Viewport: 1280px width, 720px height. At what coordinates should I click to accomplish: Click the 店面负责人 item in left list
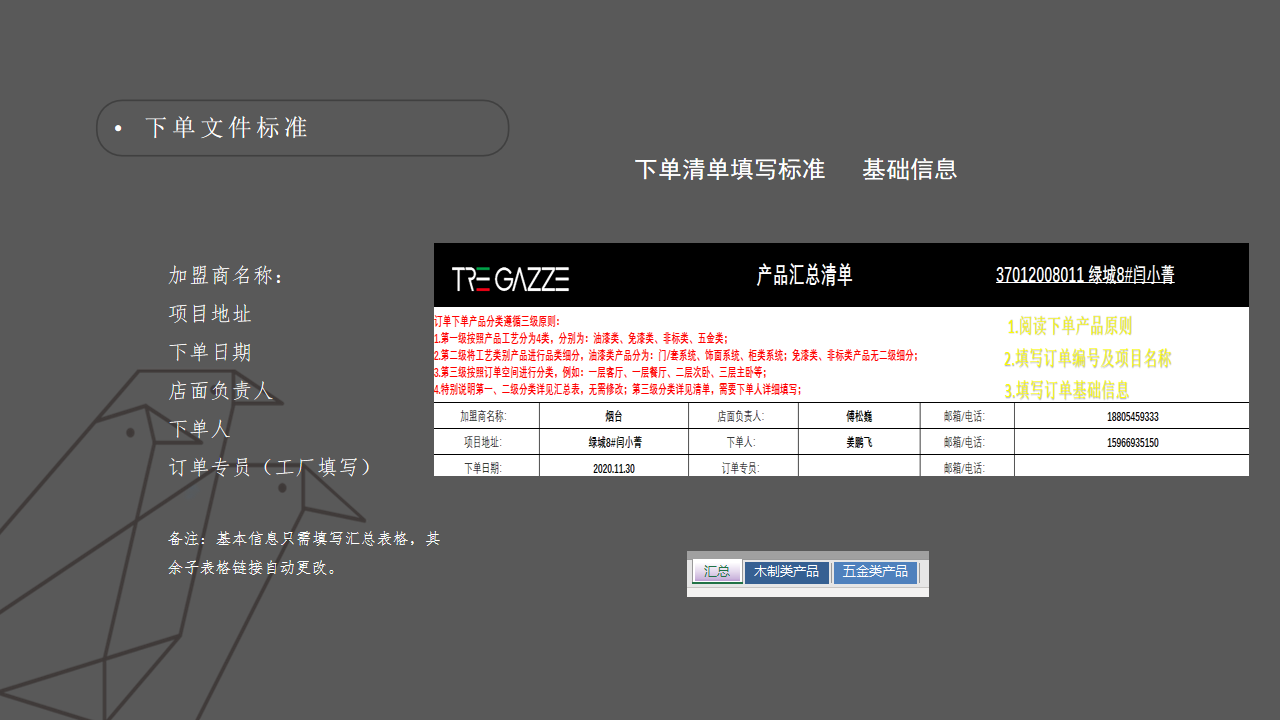pos(221,390)
